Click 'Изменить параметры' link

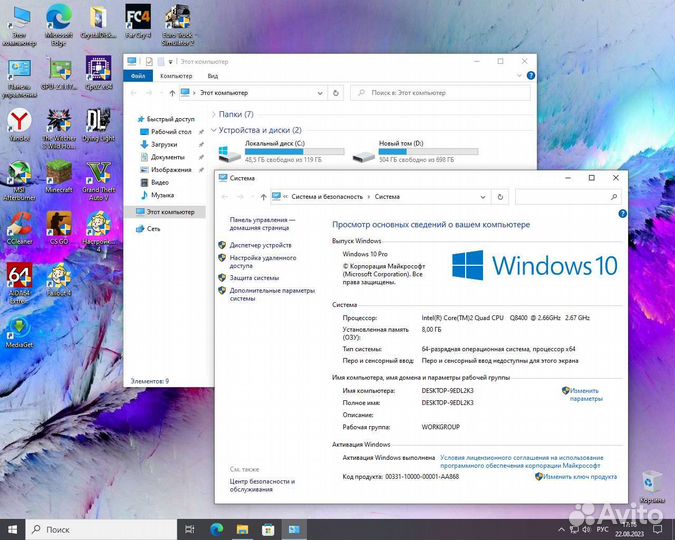point(585,394)
